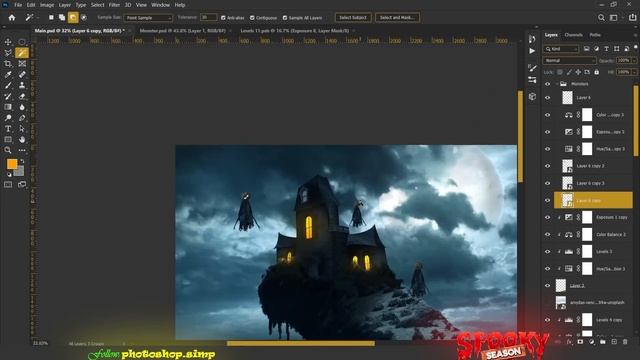Click the Tolerance input field
The image size is (640, 360).
tap(209, 18)
